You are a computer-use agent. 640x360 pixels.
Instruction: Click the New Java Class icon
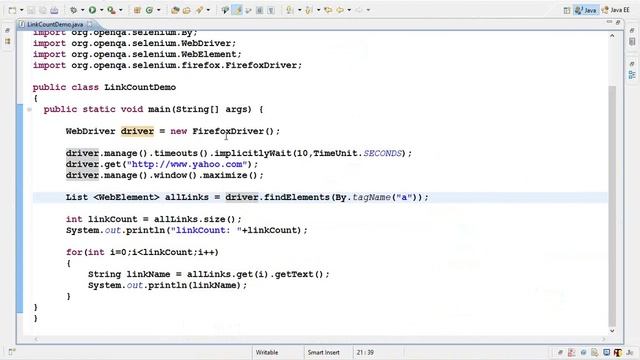(x=149, y=10)
